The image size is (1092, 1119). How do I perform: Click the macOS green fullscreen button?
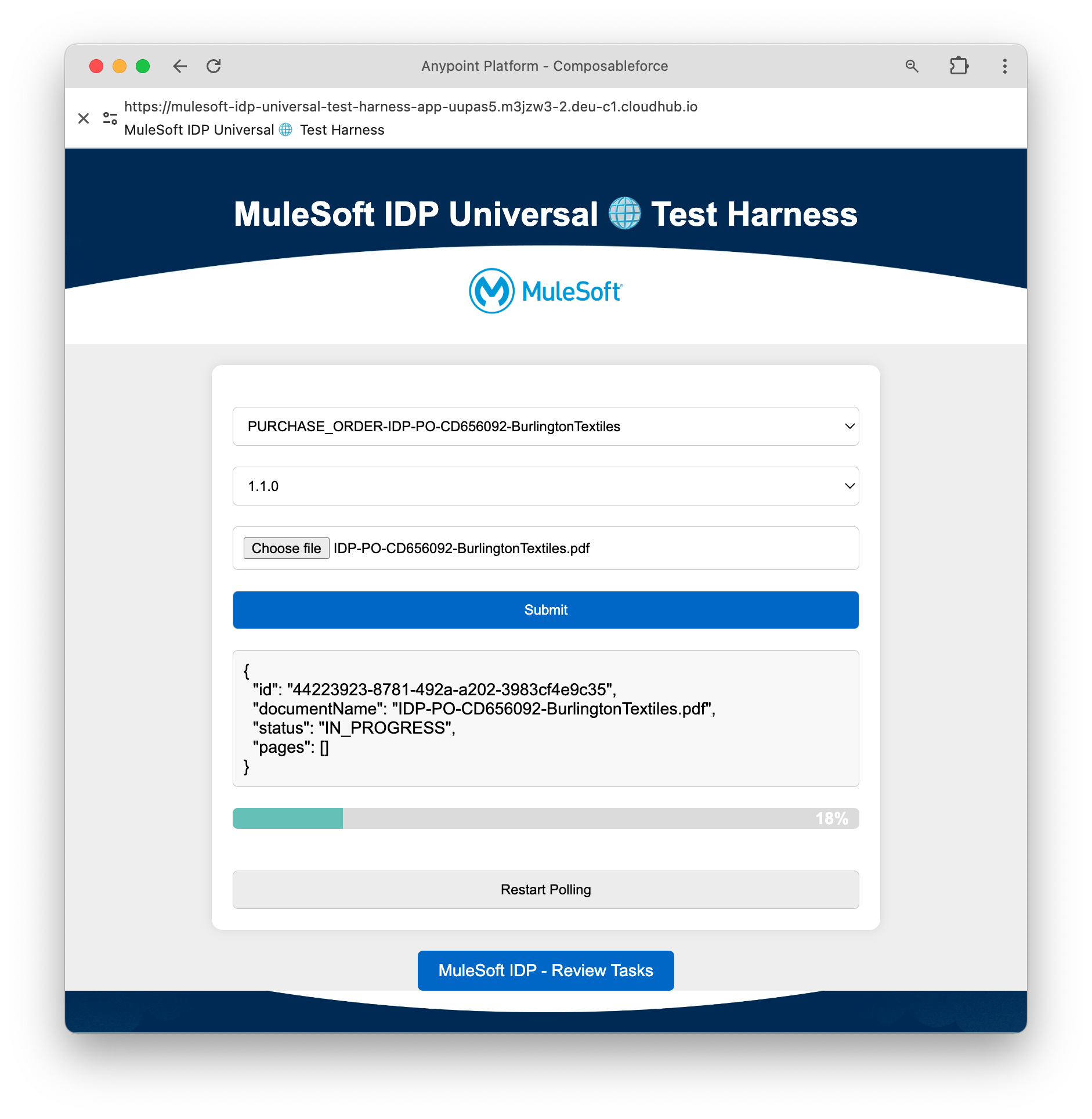point(143,66)
